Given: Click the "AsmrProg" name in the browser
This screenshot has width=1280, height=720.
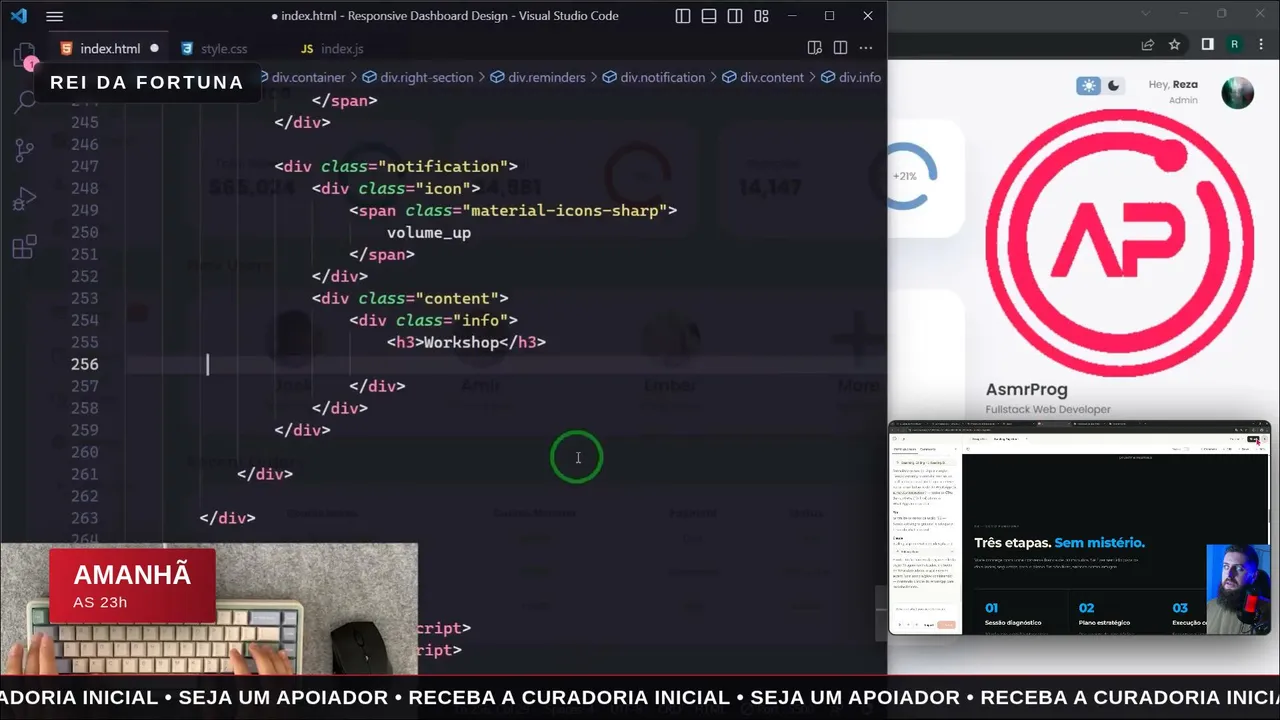Looking at the screenshot, I should point(1027,390).
